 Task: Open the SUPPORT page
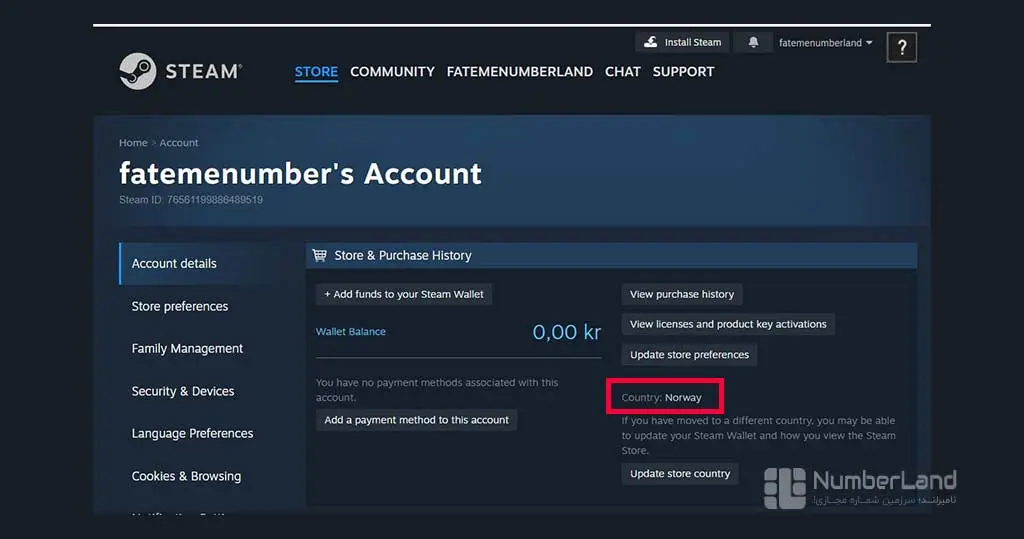(x=683, y=72)
